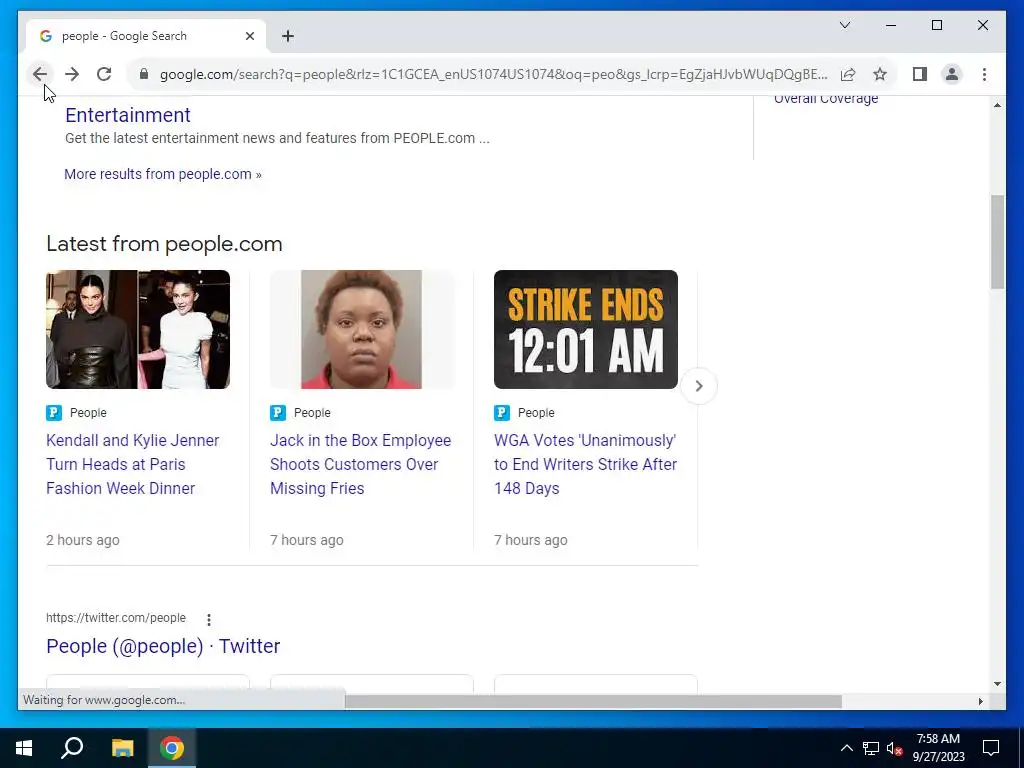Click the scroll up arrow of the vertical scrollbar
The height and width of the screenshot is (768, 1024).
click(997, 104)
